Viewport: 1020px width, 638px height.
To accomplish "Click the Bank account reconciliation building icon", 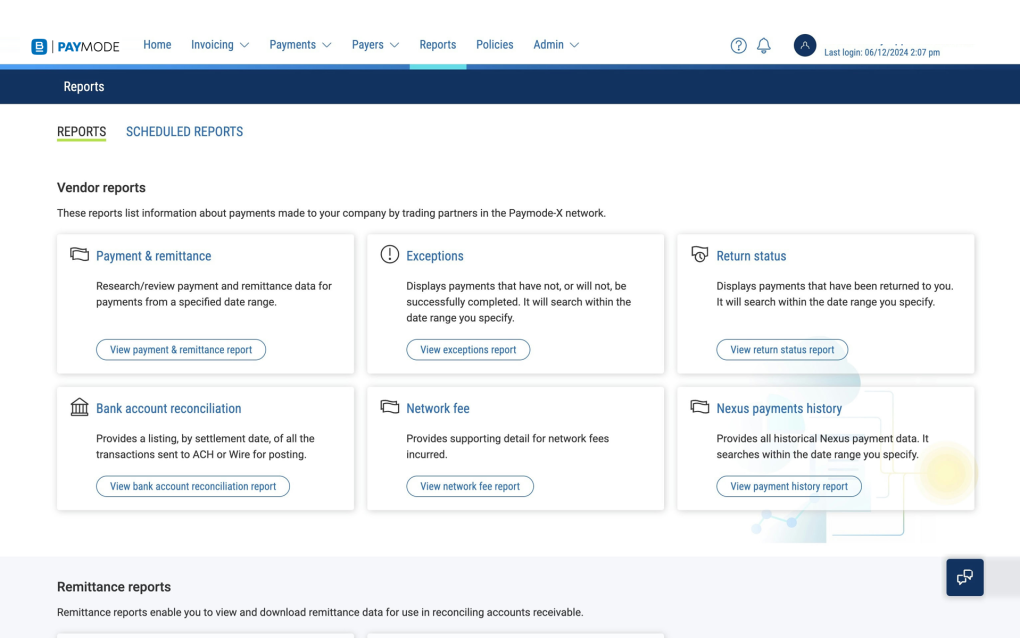I will [79, 407].
